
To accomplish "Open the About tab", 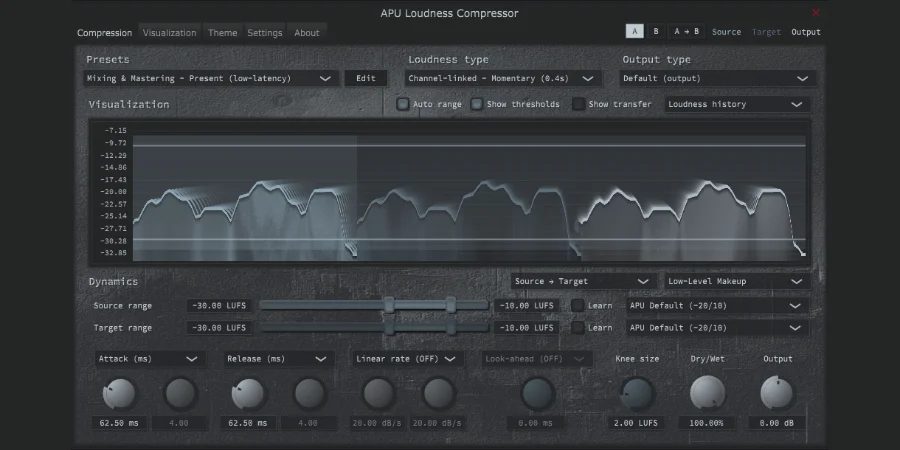I will click(307, 33).
